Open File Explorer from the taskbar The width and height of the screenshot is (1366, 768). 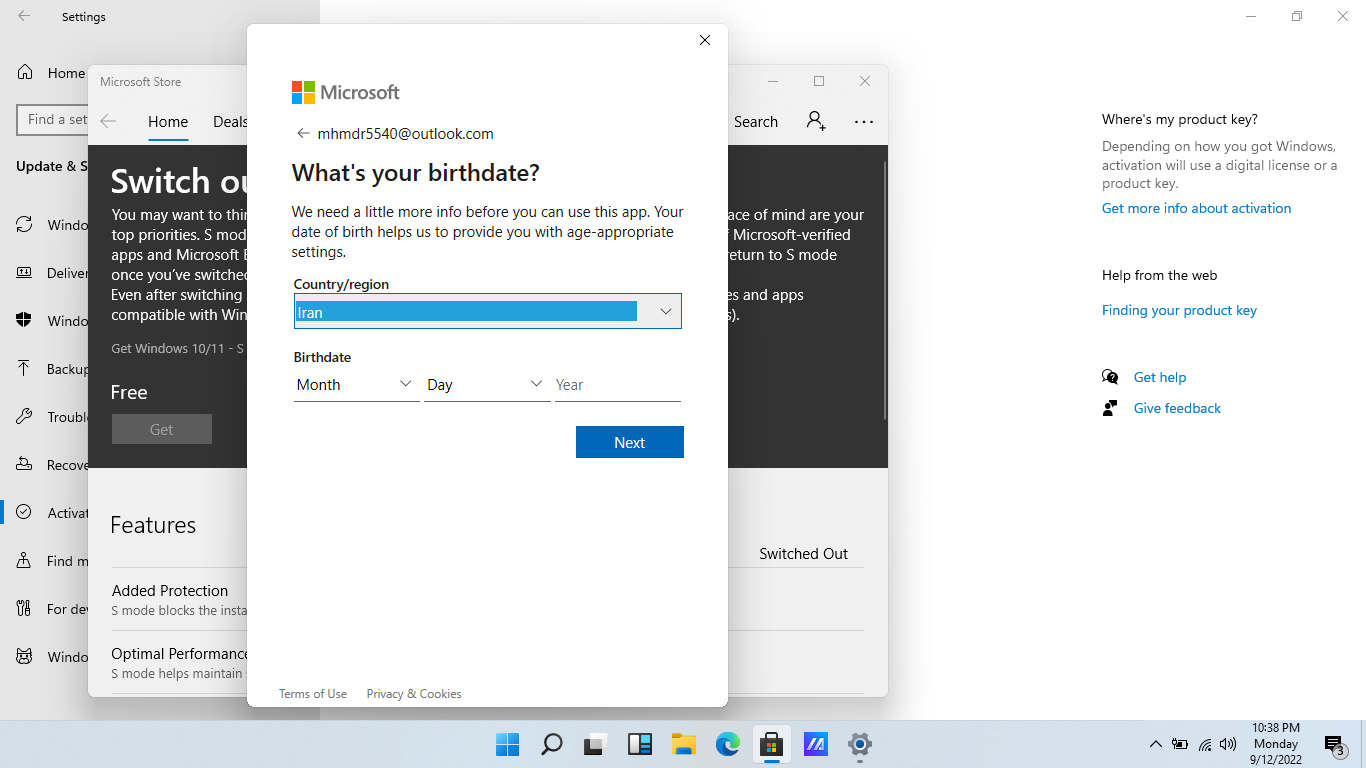point(683,744)
